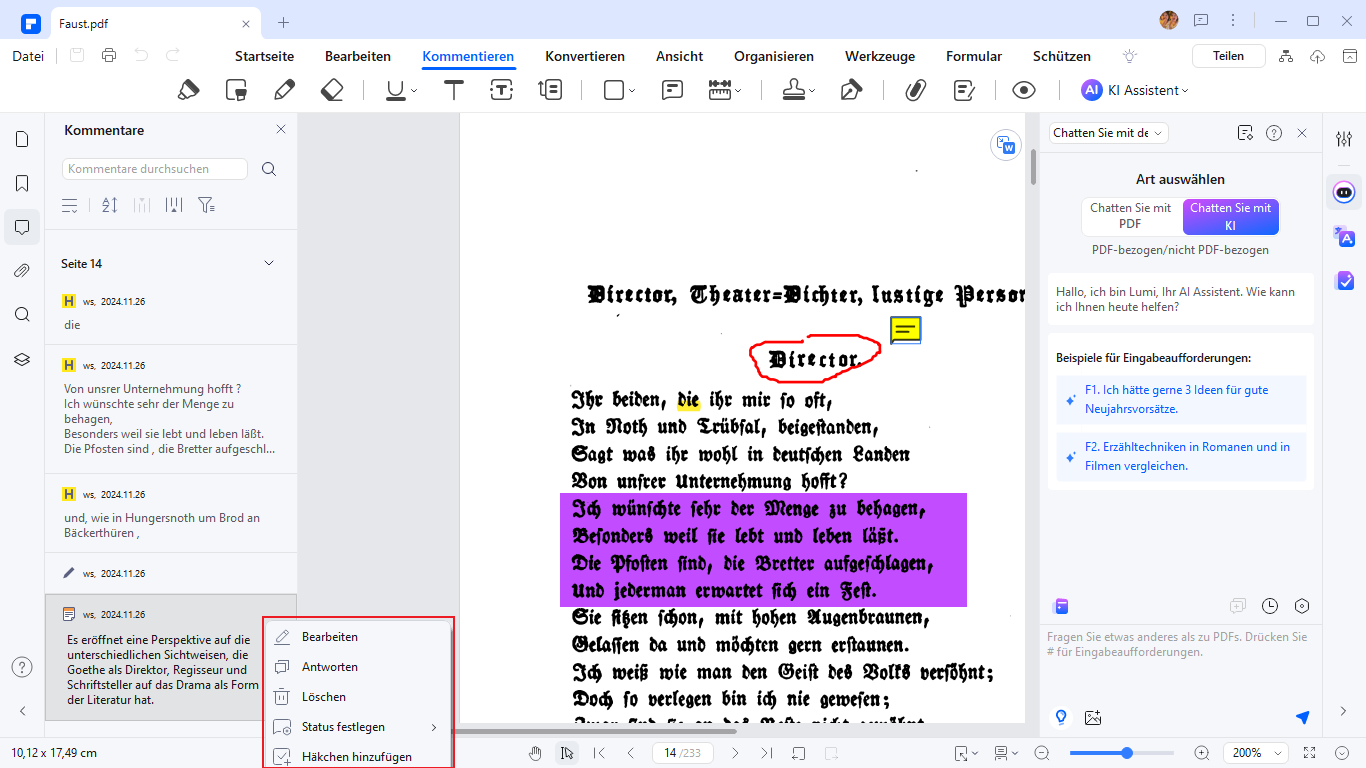
Task: Collapse the 'Seite 14' comments group
Action: click(x=268, y=263)
